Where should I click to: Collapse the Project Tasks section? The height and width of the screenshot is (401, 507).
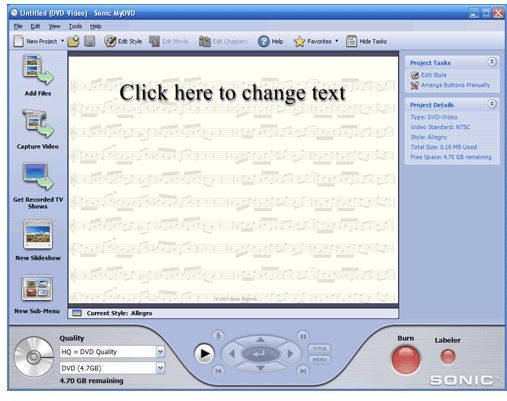pos(492,62)
